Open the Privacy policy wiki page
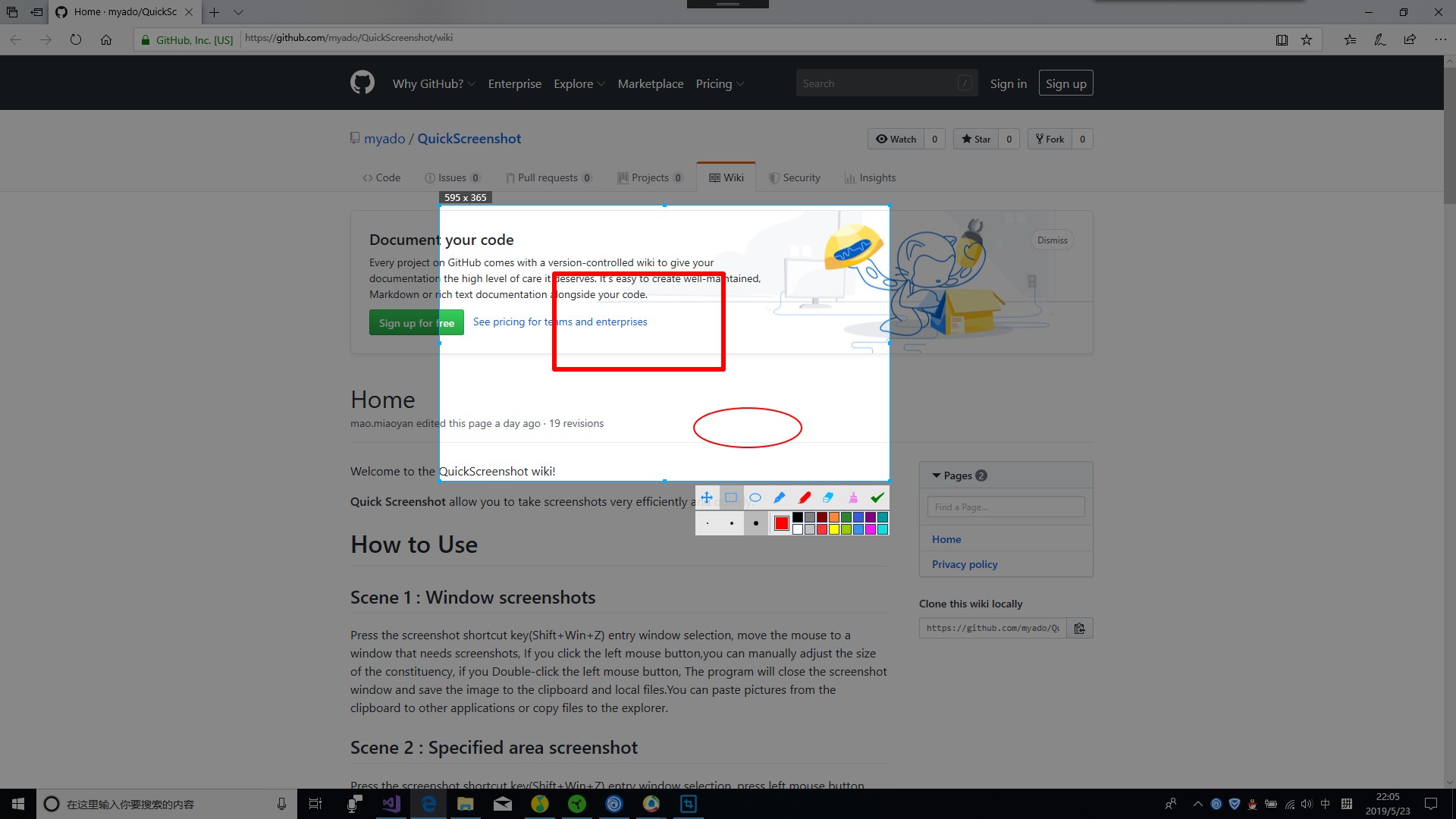This screenshot has width=1456, height=819. pyautogui.click(x=965, y=564)
